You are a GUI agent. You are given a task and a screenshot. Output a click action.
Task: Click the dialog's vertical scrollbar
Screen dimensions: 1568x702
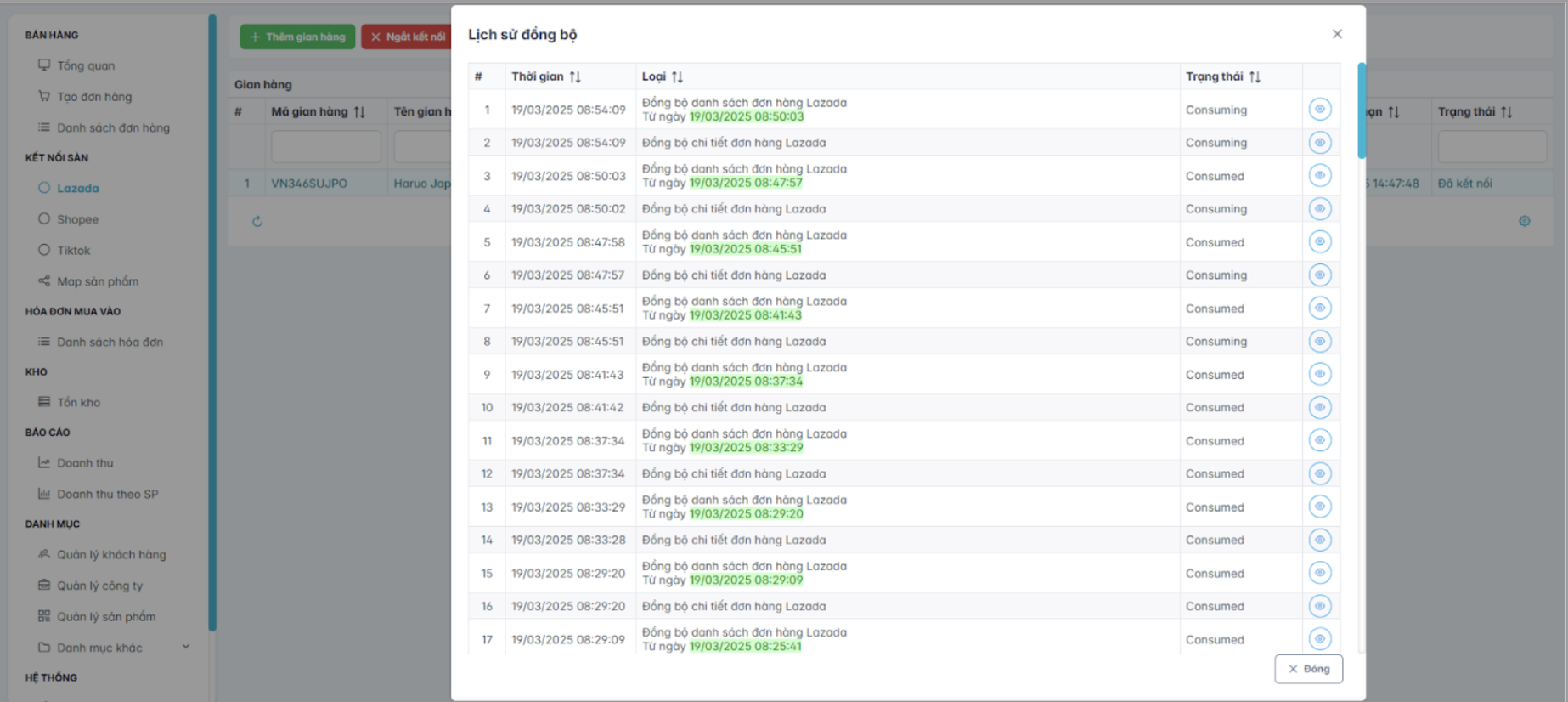pos(1362,110)
